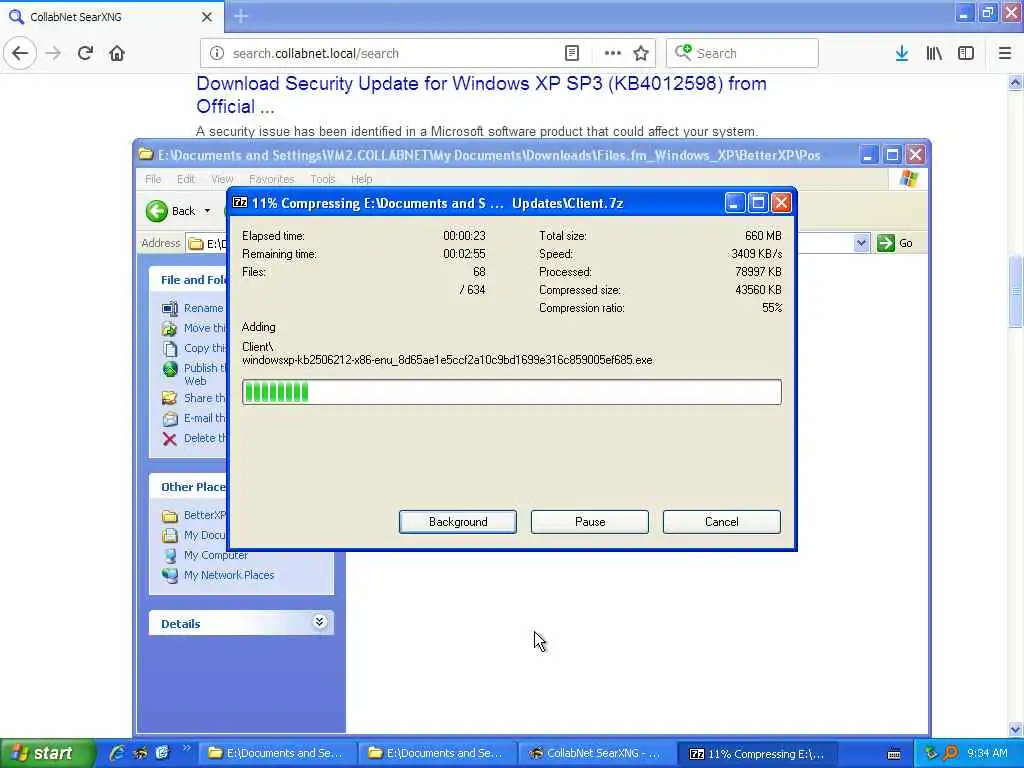Click the Copy this file icon
This screenshot has height=768, width=1024.
point(170,349)
